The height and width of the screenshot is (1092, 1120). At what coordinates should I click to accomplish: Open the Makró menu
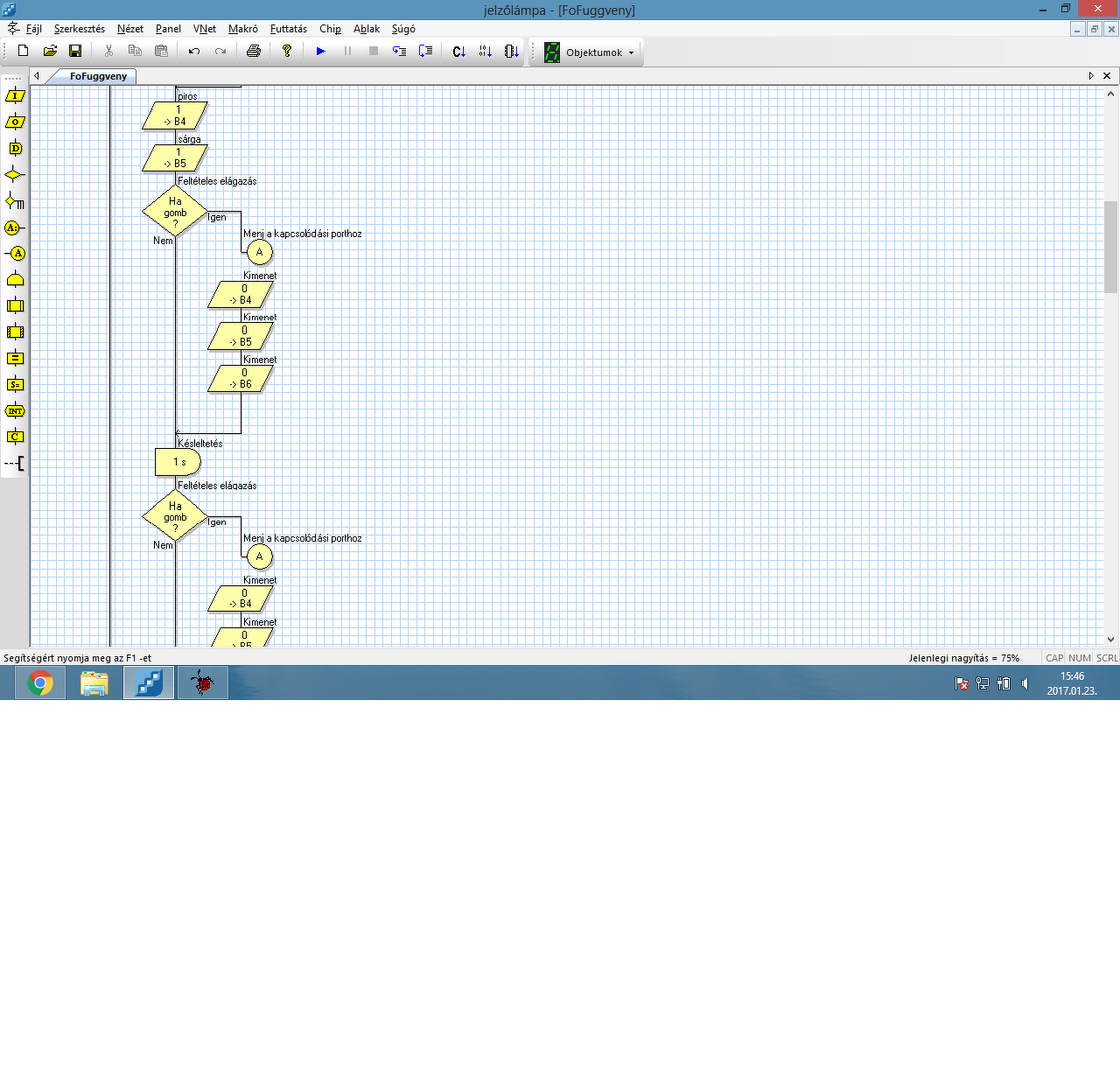(x=243, y=29)
